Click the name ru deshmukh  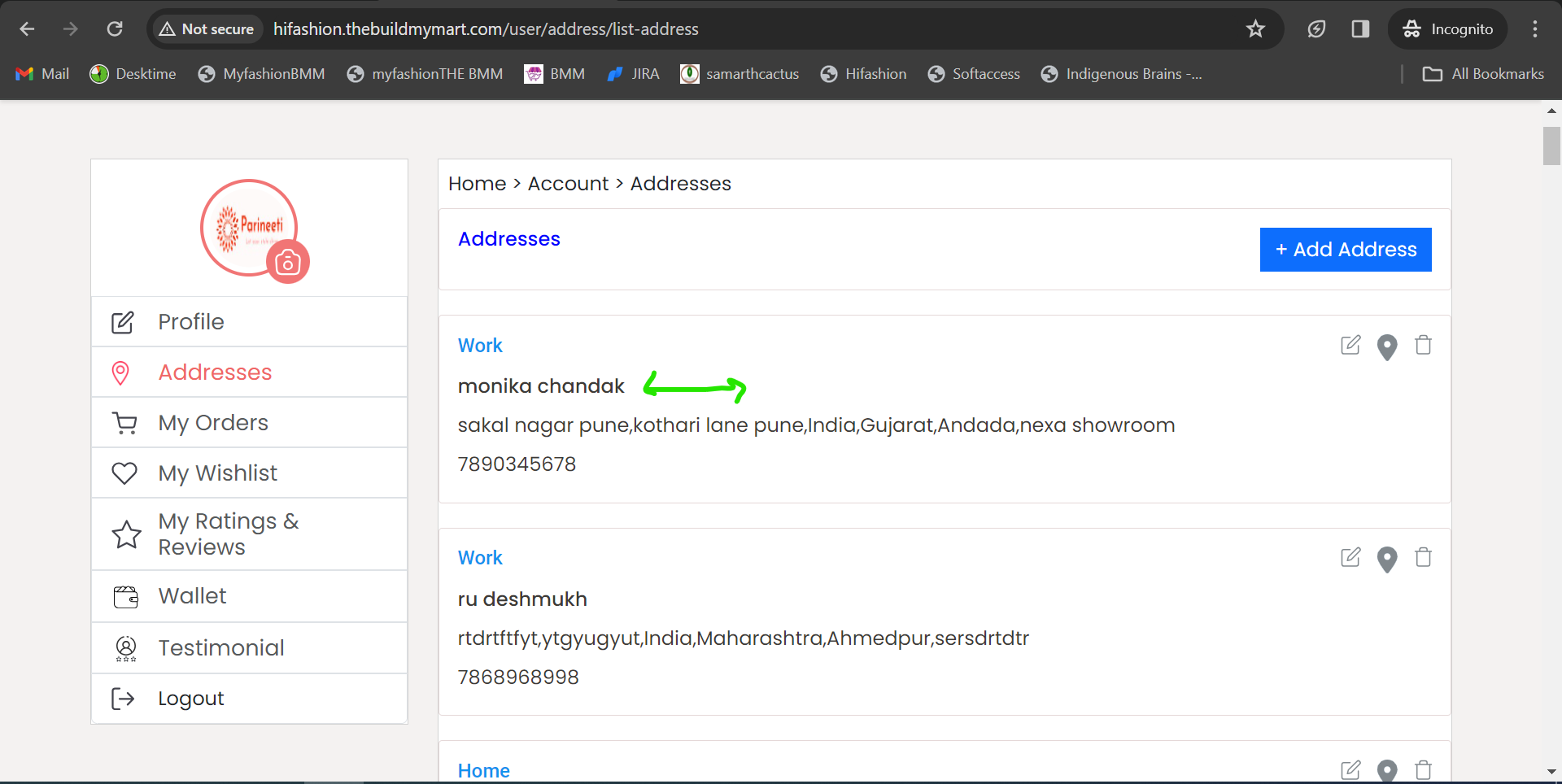pos(522,599)
